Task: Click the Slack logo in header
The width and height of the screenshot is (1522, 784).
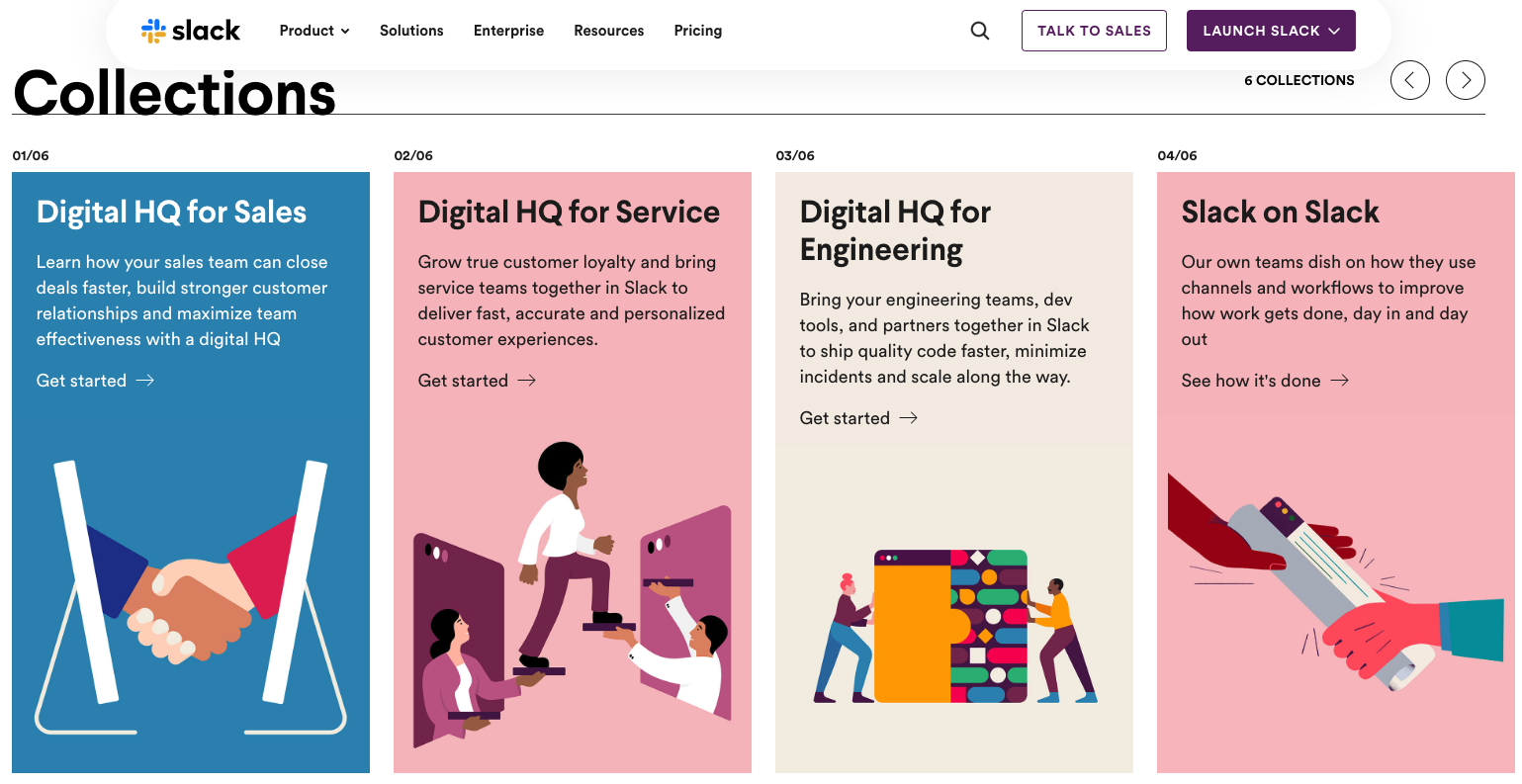Action: pos(191,31)
